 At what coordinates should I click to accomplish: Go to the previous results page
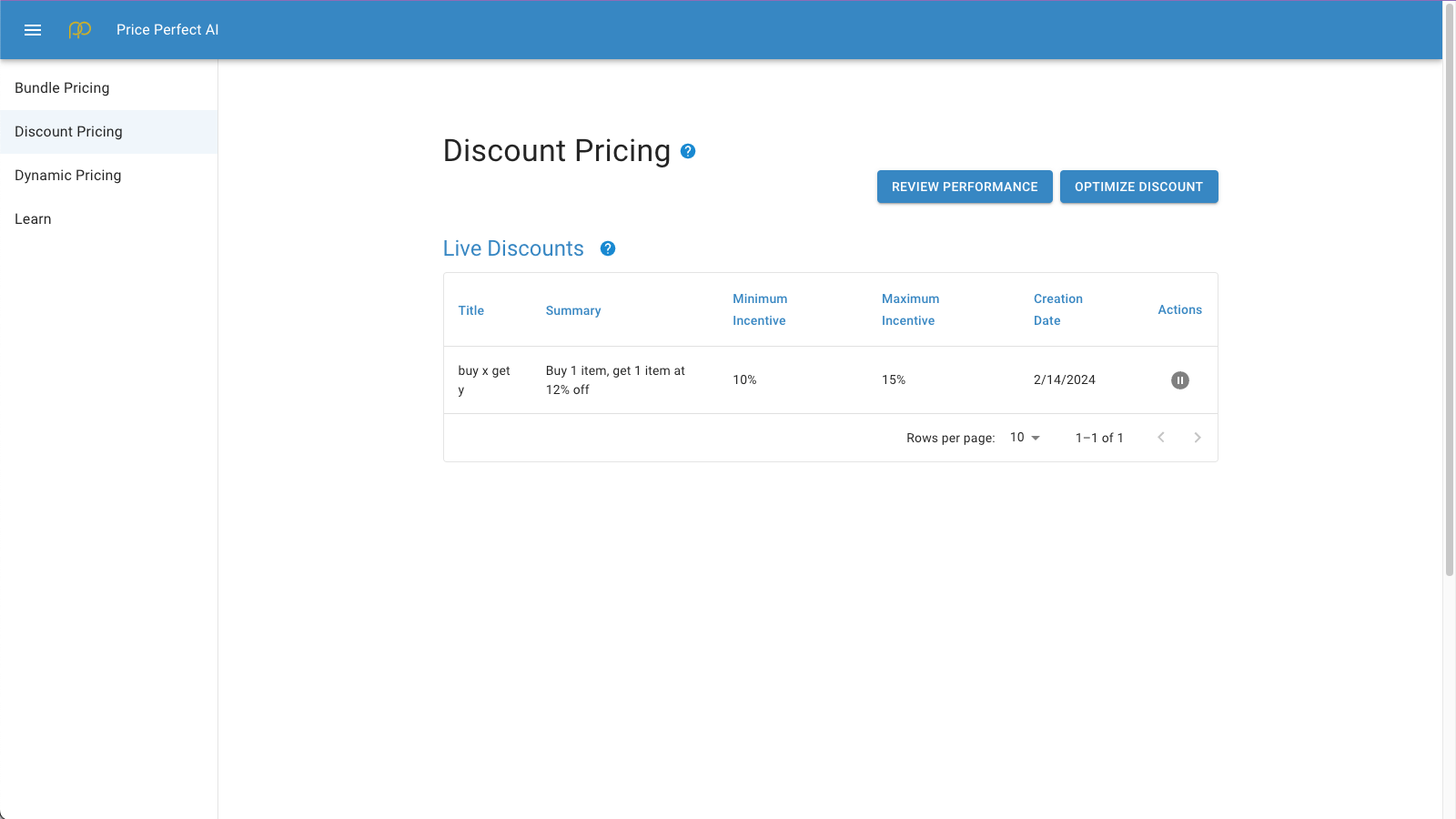click(1161, 437)
